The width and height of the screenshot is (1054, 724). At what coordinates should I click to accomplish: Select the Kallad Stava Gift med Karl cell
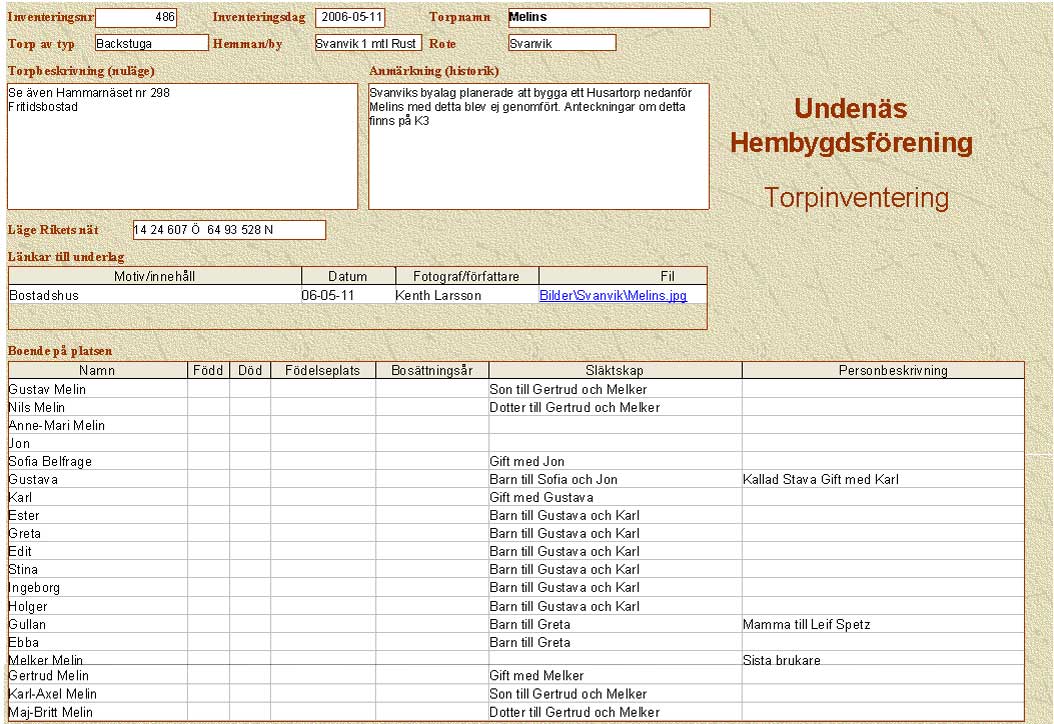point(820,479)
